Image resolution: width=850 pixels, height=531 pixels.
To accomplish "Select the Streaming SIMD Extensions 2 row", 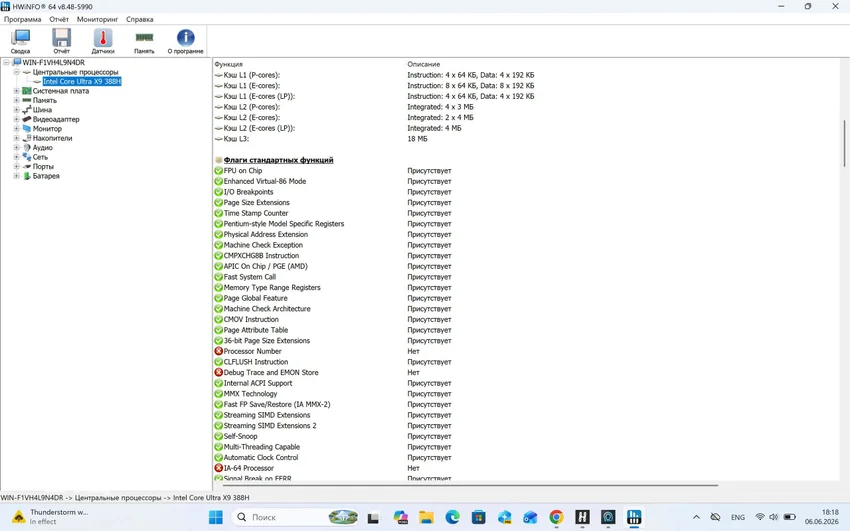I will click(333, 425).
